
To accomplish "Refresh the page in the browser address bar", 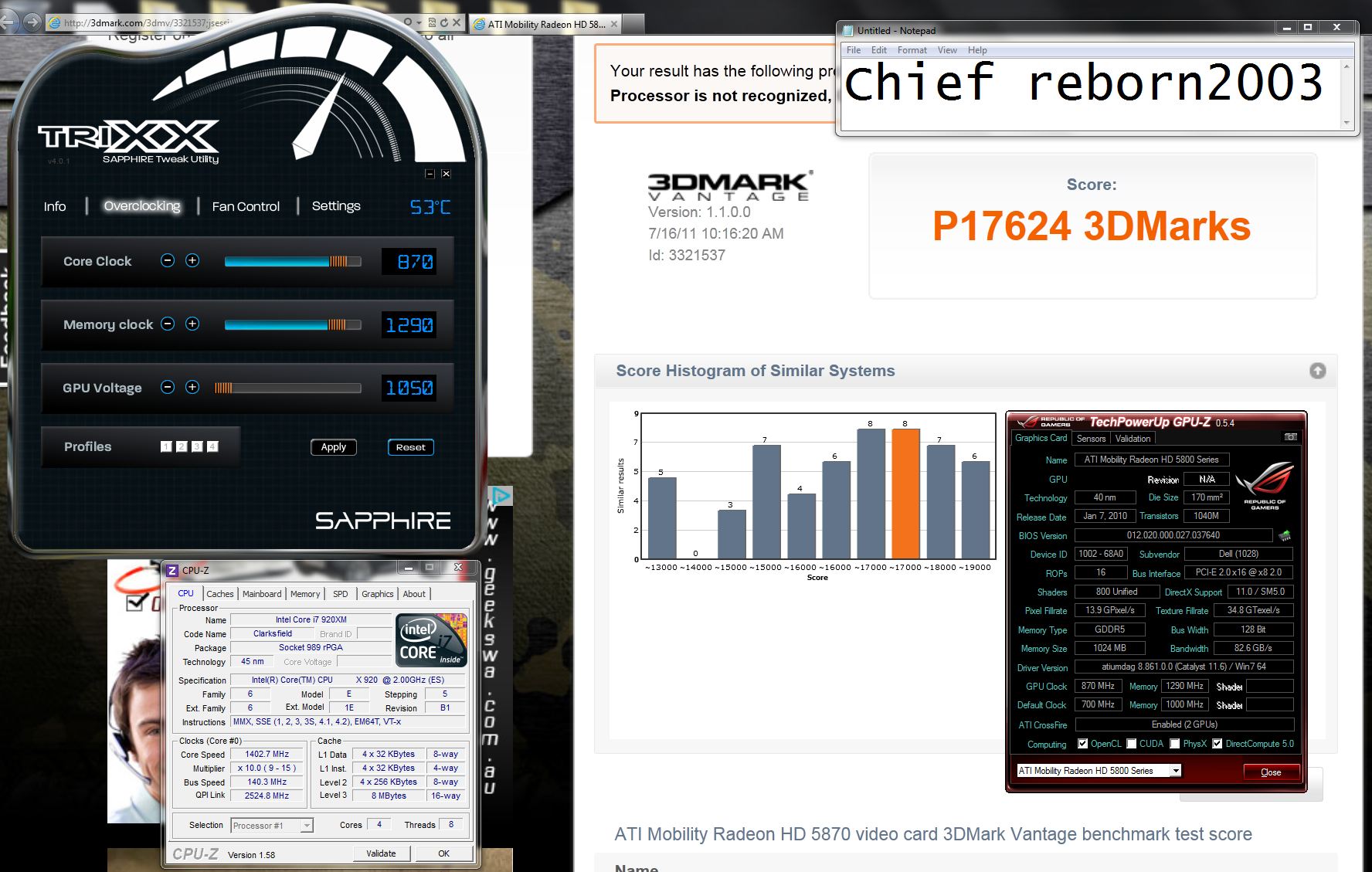I will click(444, 22).
